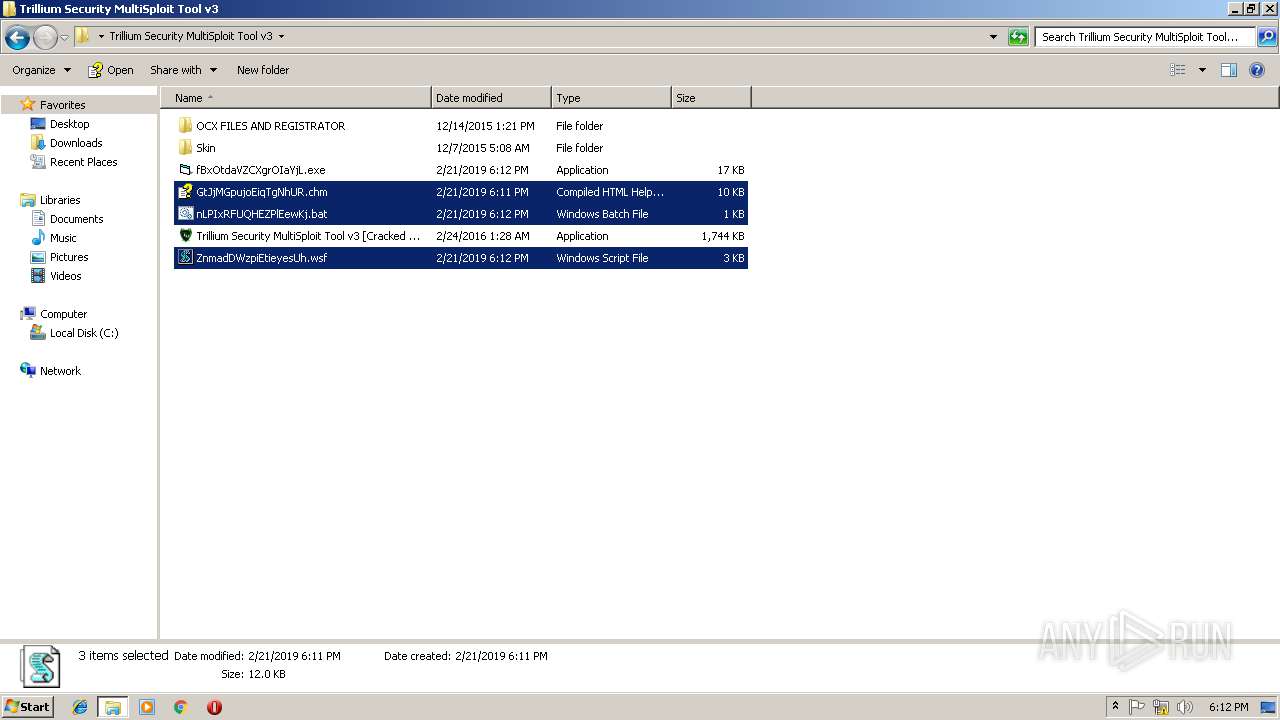Screen dimensions: 1280x720
Task: Open Downloads in Favorites
Action: tap(76, 143)
